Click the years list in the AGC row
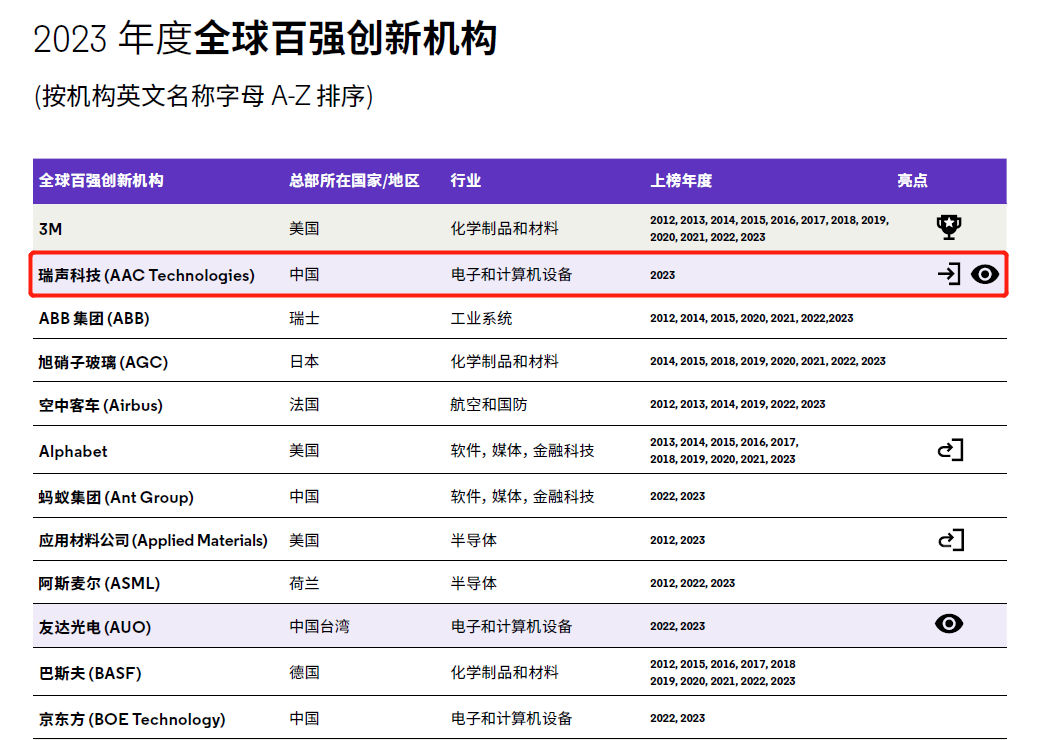 pyautogui.click(x=768, y=361)
